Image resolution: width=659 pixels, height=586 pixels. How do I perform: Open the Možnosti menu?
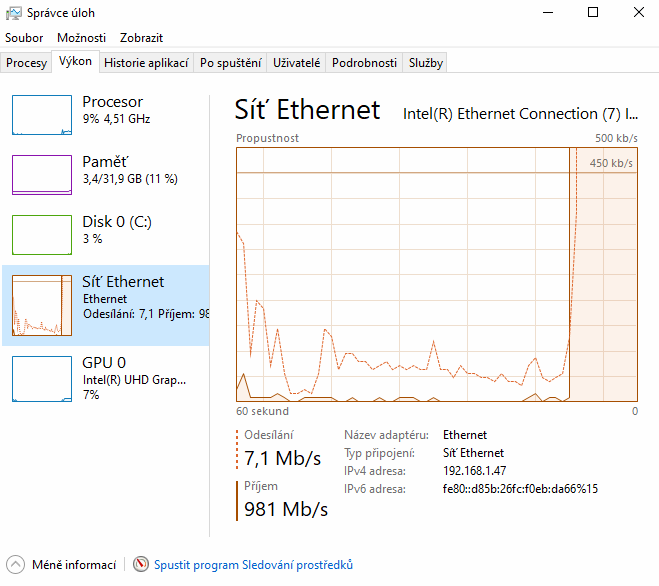tap(81, 37)
